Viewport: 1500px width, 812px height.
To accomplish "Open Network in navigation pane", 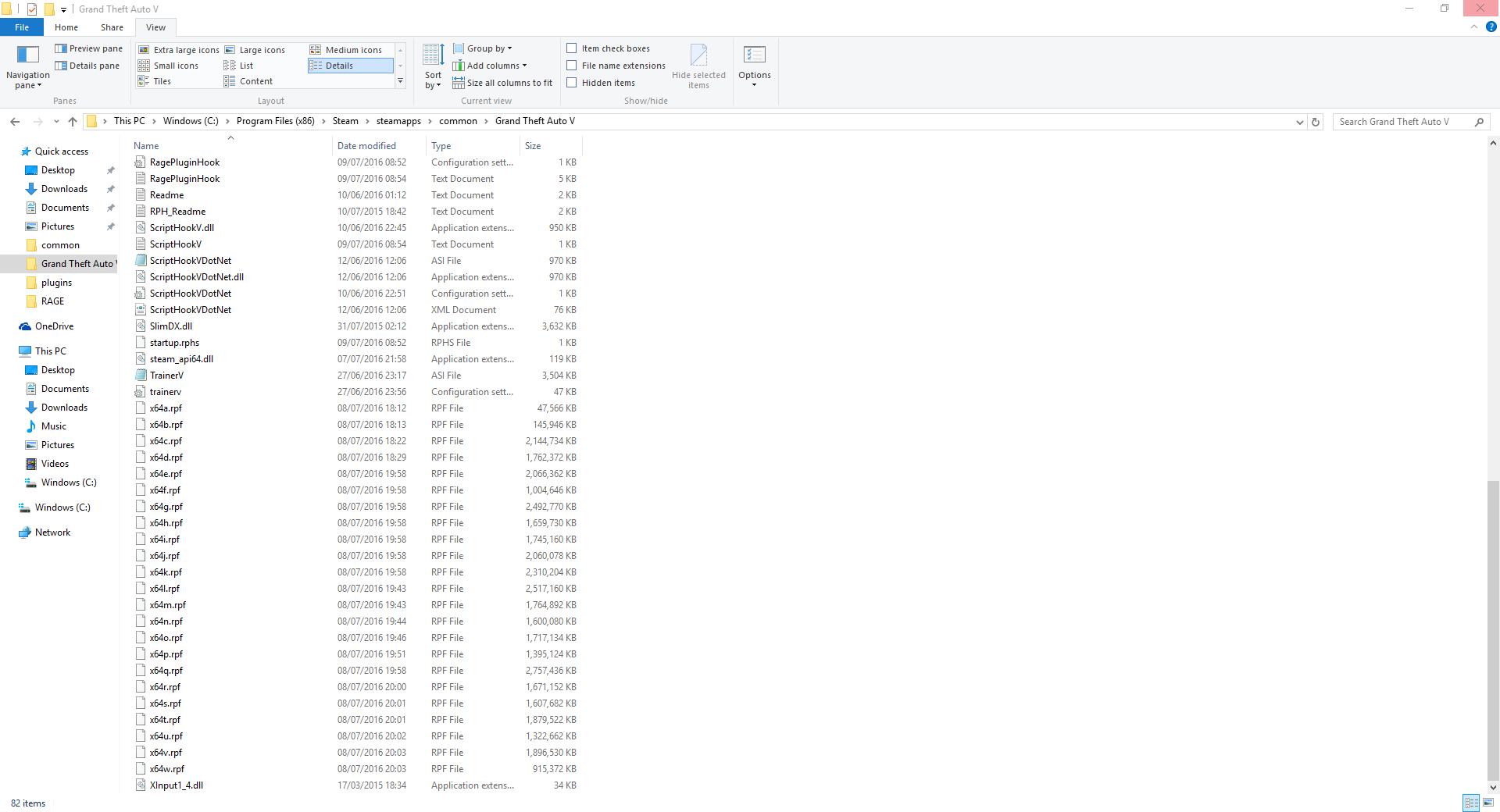I will (52, 532).
